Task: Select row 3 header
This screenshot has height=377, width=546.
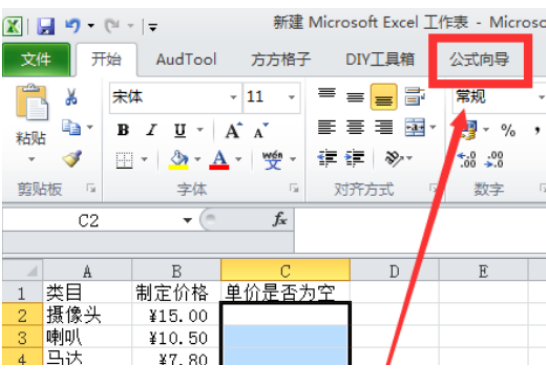Action: point(22,337)
